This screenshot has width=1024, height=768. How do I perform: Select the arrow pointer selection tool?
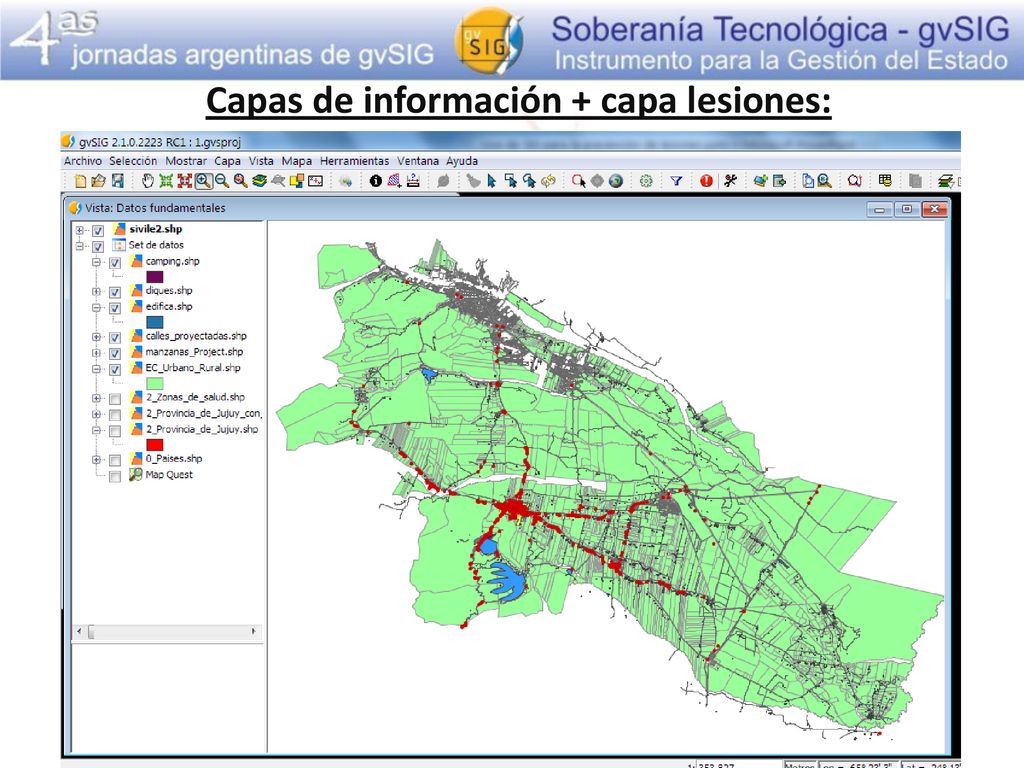(491, 181)
